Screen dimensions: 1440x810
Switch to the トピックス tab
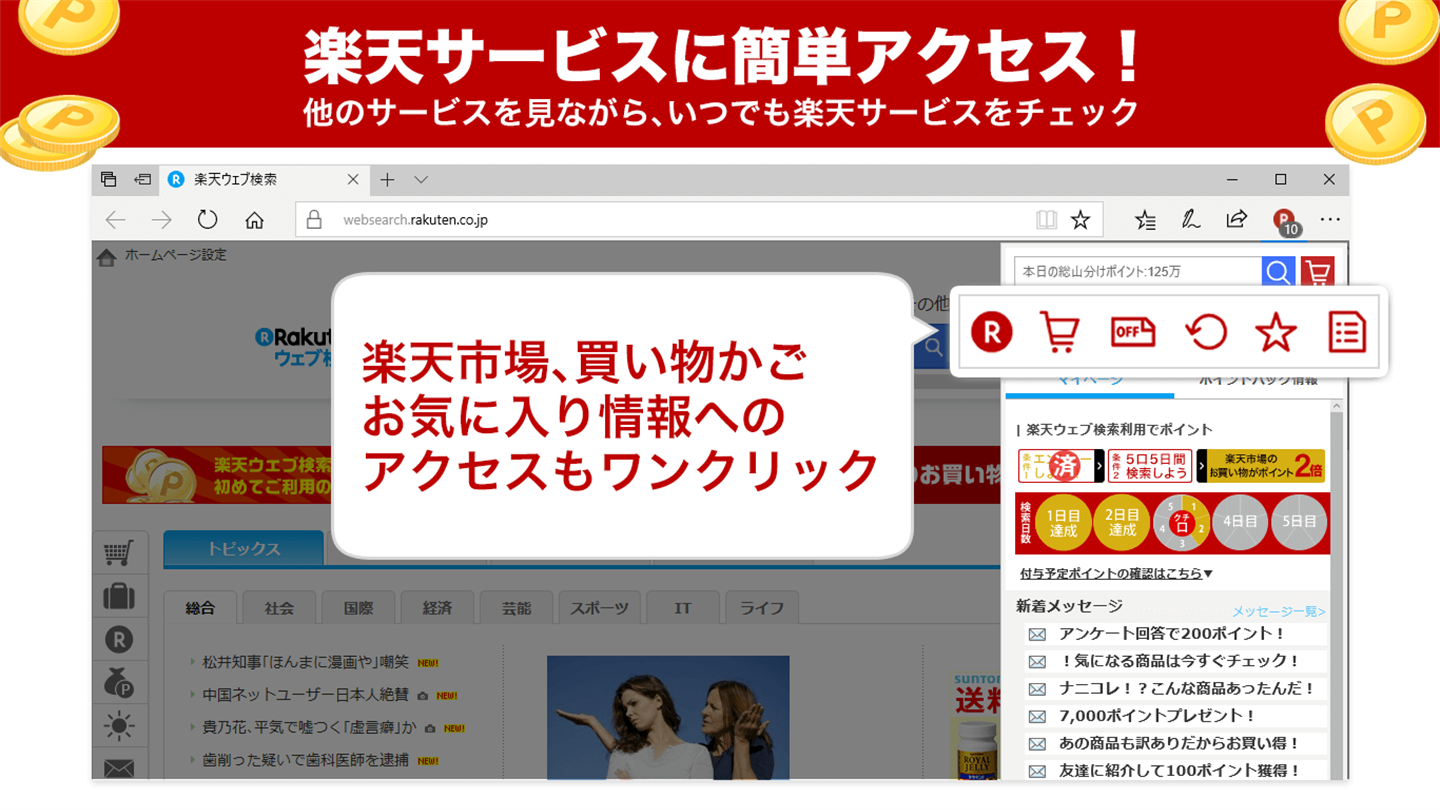(244, 549)
